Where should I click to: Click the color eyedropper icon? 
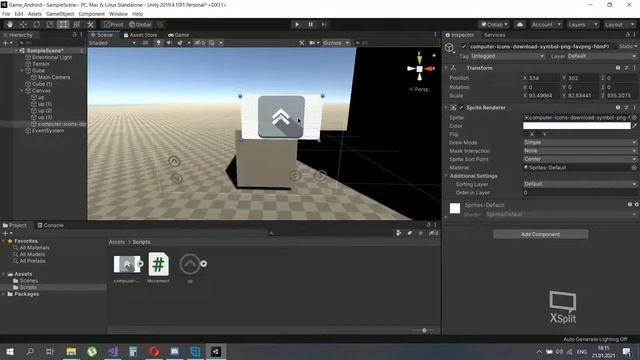(634, 126)
